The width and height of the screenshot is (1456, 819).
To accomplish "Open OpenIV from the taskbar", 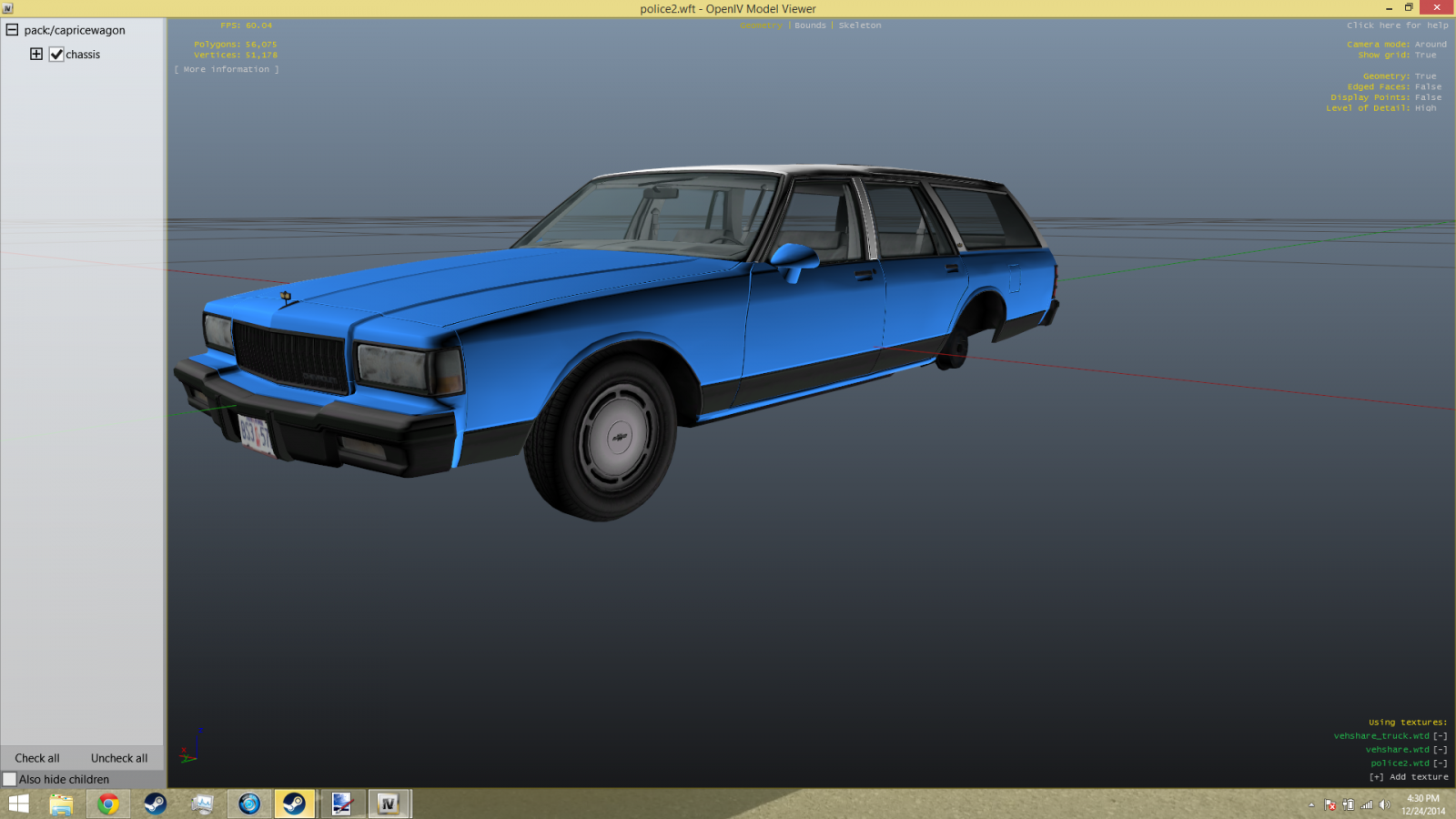I will pyautogui.click(x=389, y=804).
